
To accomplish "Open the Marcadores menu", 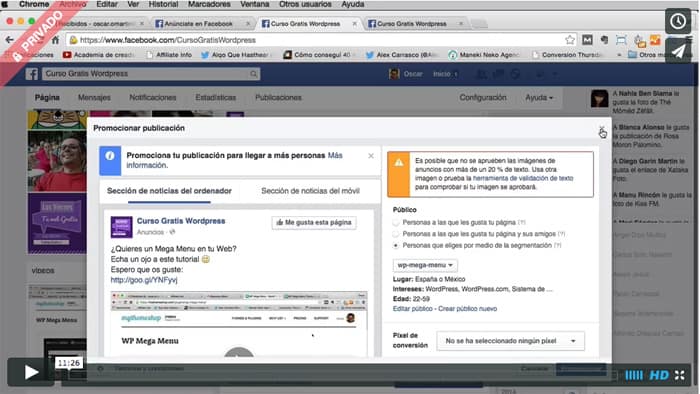I will point(209,4).
